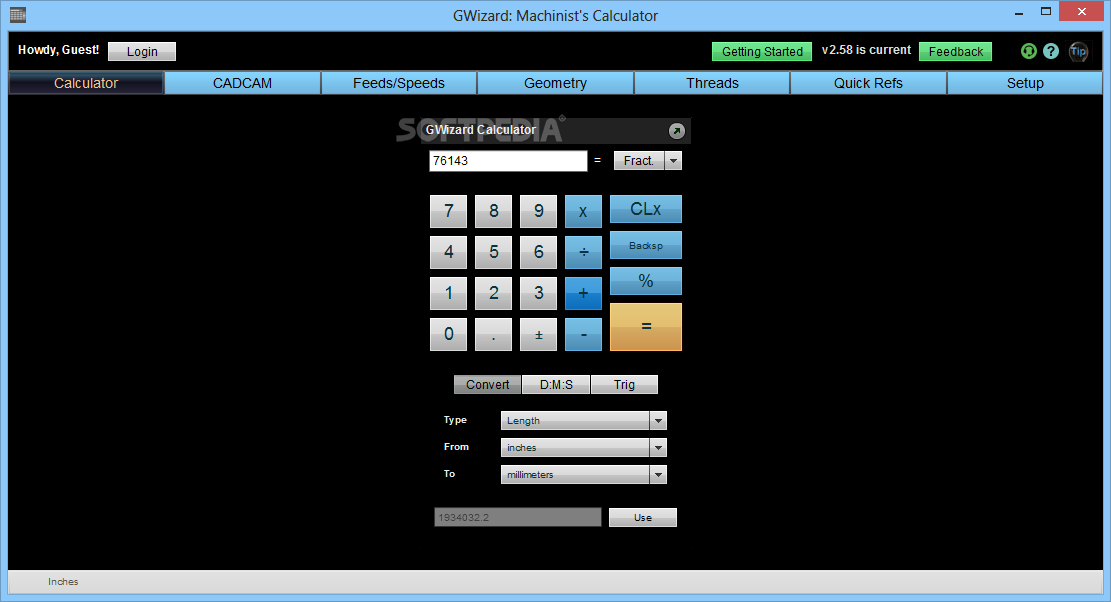Open the Feedback button
This screenshot has height=602, width=1111.
tap(955, 52)
